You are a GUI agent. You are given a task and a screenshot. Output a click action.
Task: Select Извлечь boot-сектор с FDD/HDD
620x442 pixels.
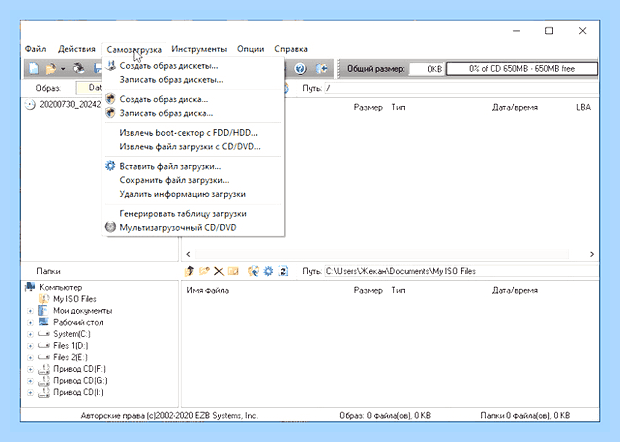[x=193, y=133]
